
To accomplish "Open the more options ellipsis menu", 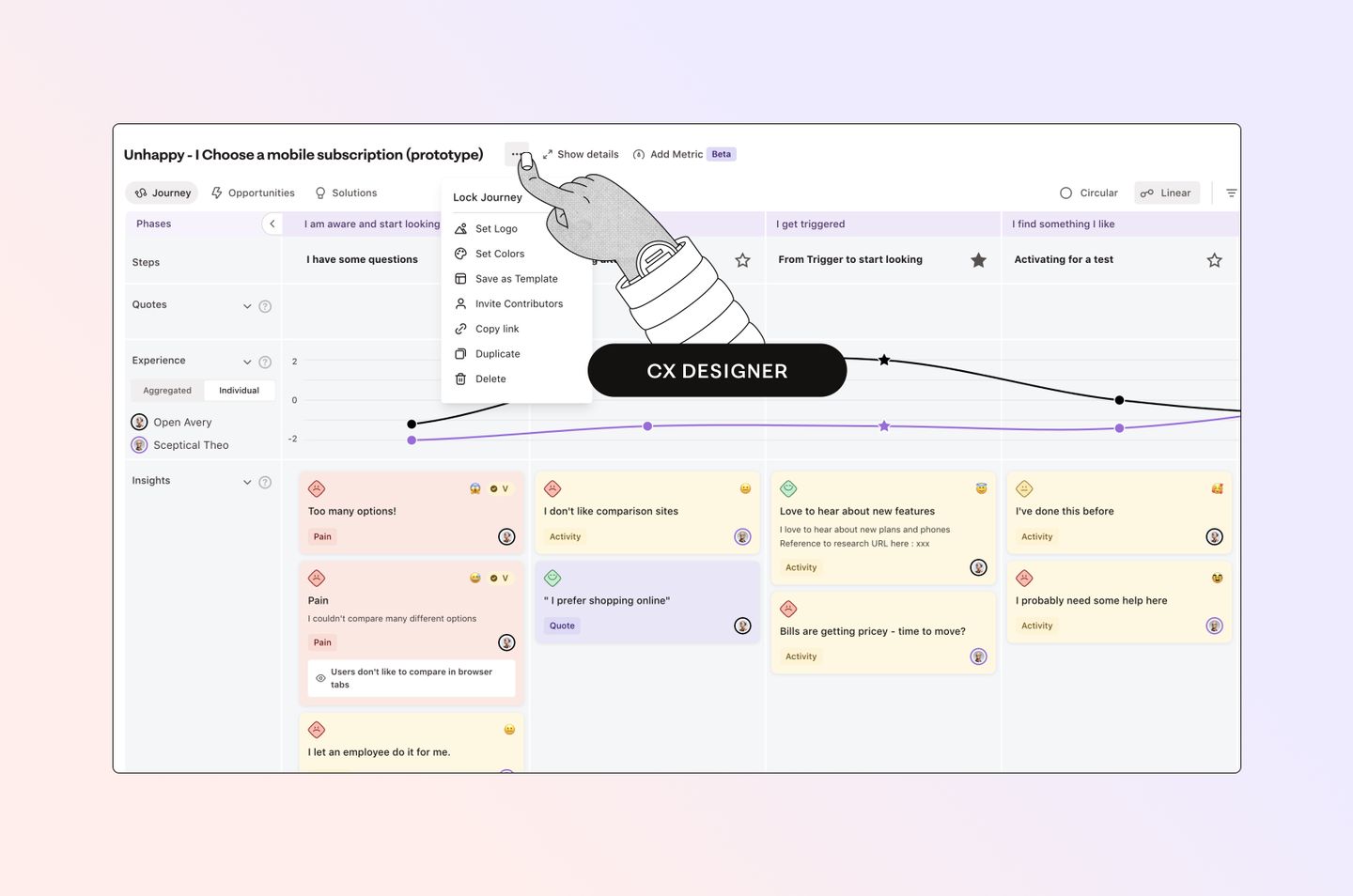I will pos(517,154).
